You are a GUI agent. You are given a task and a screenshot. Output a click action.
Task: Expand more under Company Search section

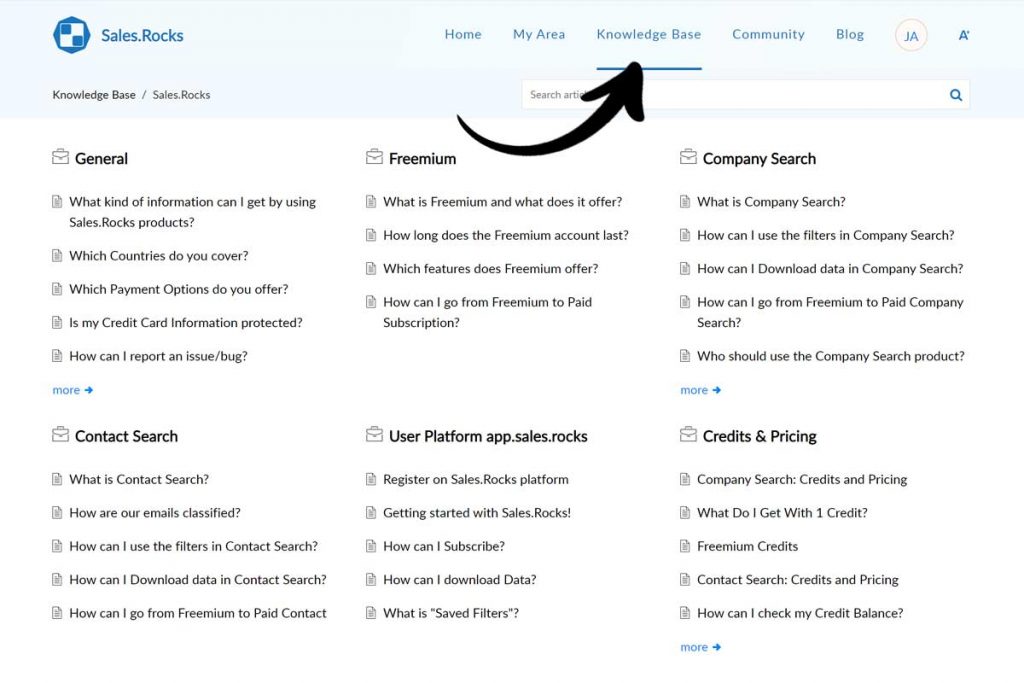700,390
